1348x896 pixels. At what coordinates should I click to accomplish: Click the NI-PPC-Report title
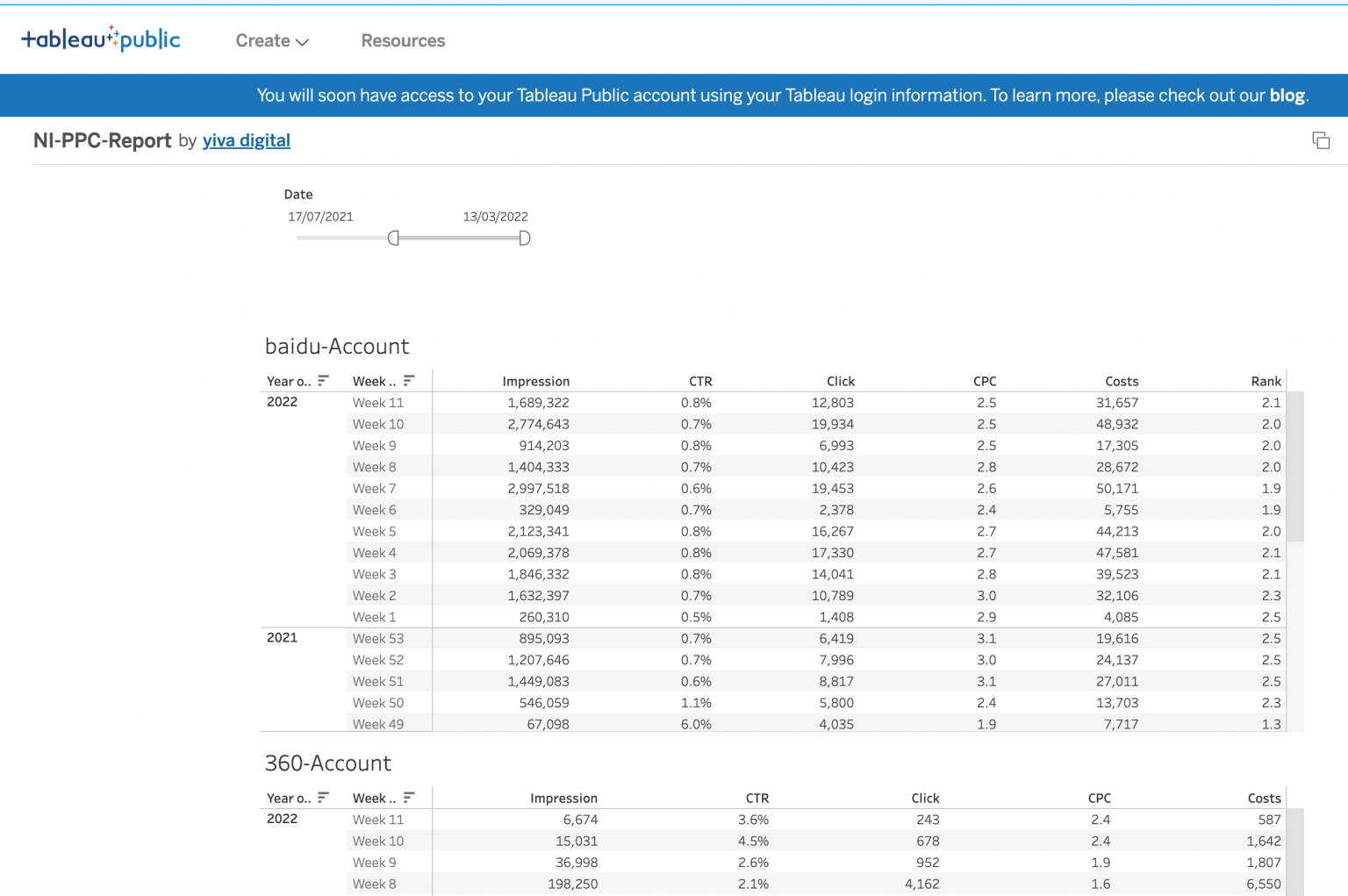point(102,140)
